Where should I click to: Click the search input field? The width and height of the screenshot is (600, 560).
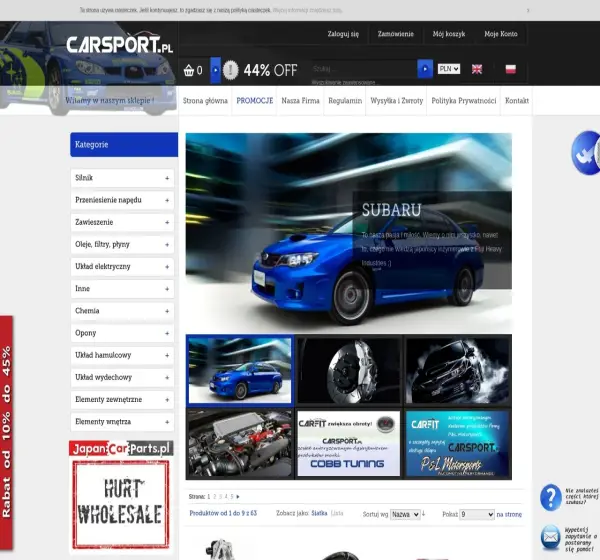(x=364, y=69)
